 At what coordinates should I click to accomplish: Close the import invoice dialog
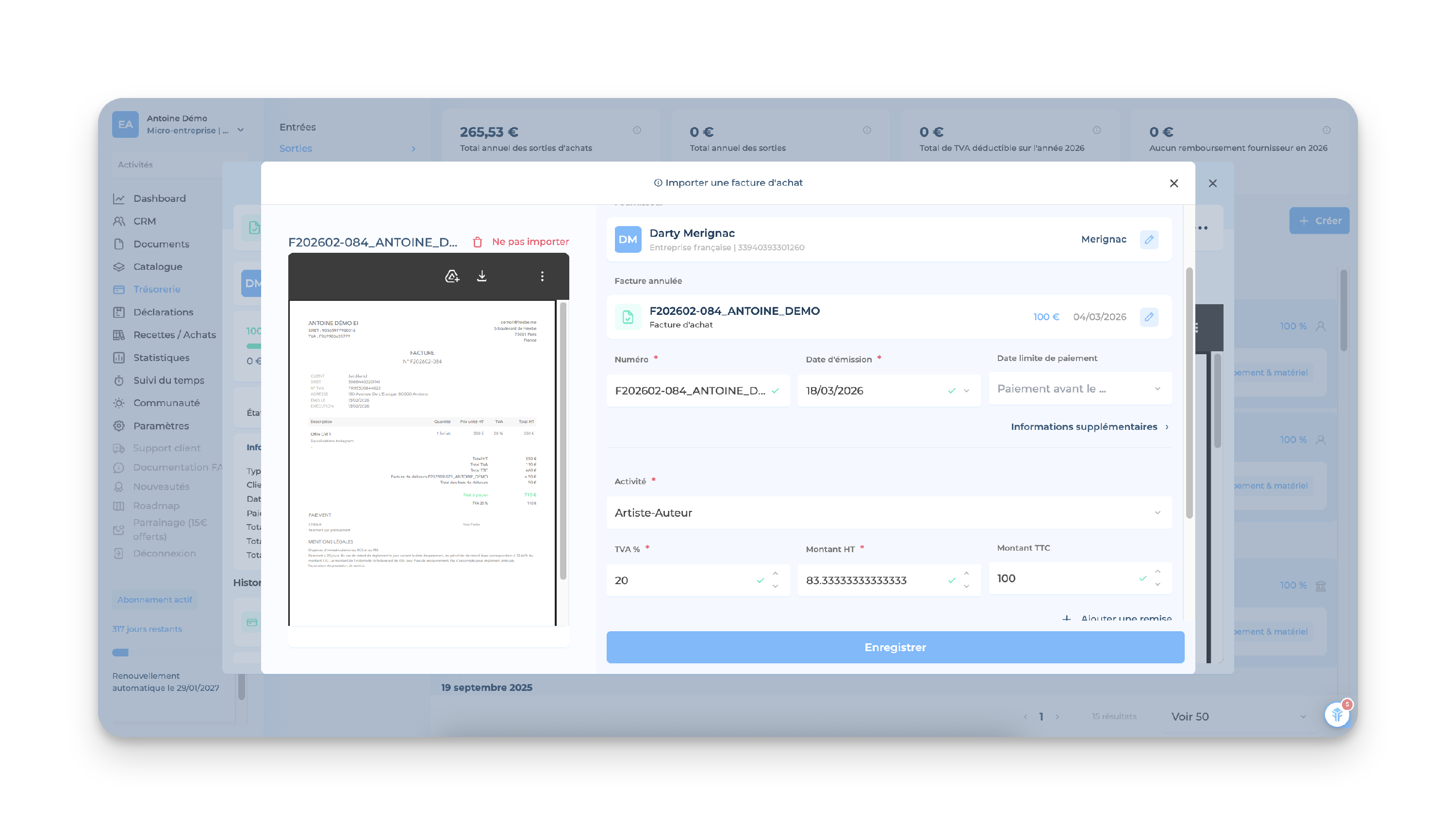point(1174,183)
